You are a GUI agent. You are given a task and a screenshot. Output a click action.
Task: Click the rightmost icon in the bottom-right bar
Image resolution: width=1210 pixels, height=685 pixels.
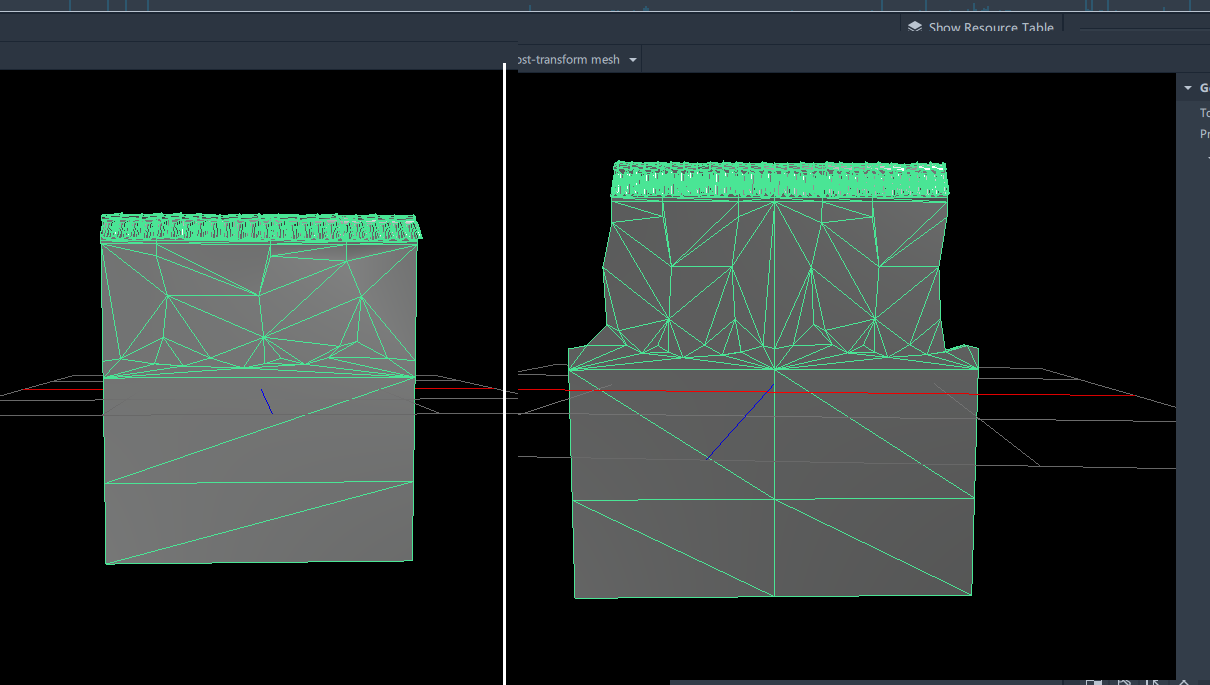point(1185,681)
